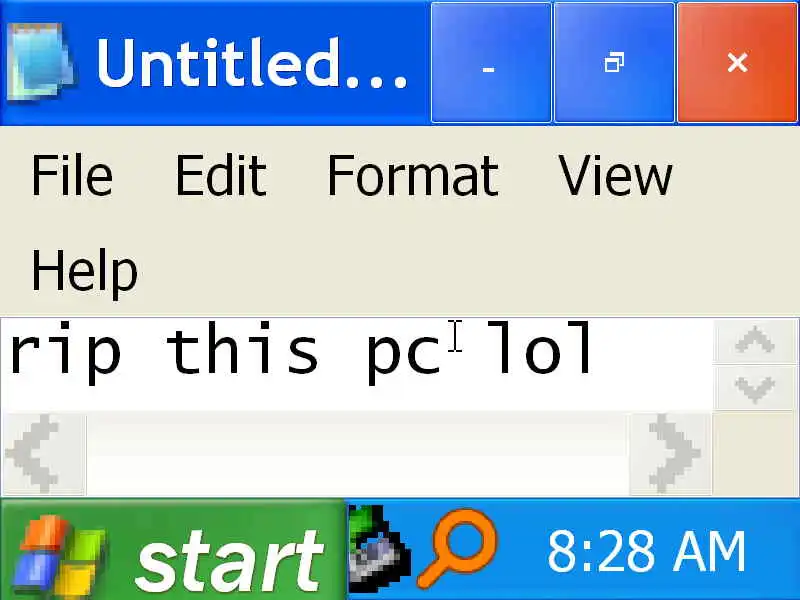Open the Windows start menu

[173, 550]
